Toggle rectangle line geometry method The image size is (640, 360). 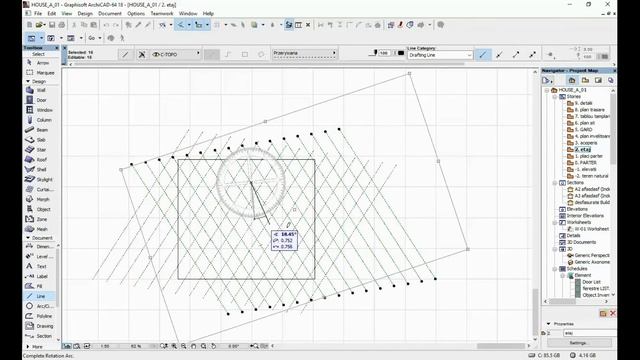point(244,54)
